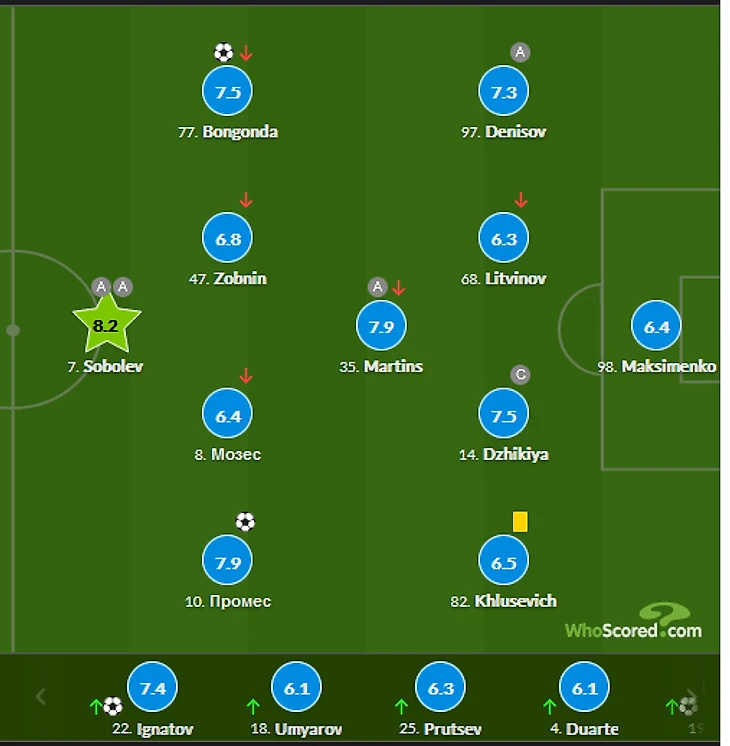Click the yellow card icon above Khlusevich

520,521
